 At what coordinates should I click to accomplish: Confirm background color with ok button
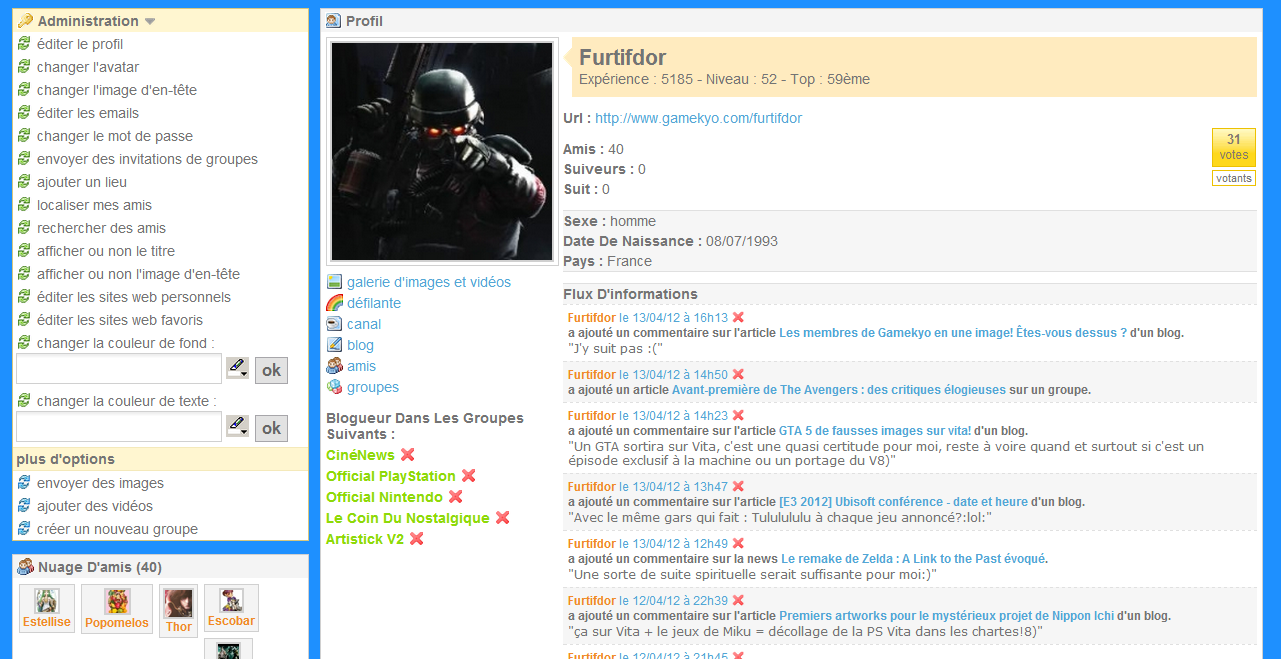click(x=271, y=370)
